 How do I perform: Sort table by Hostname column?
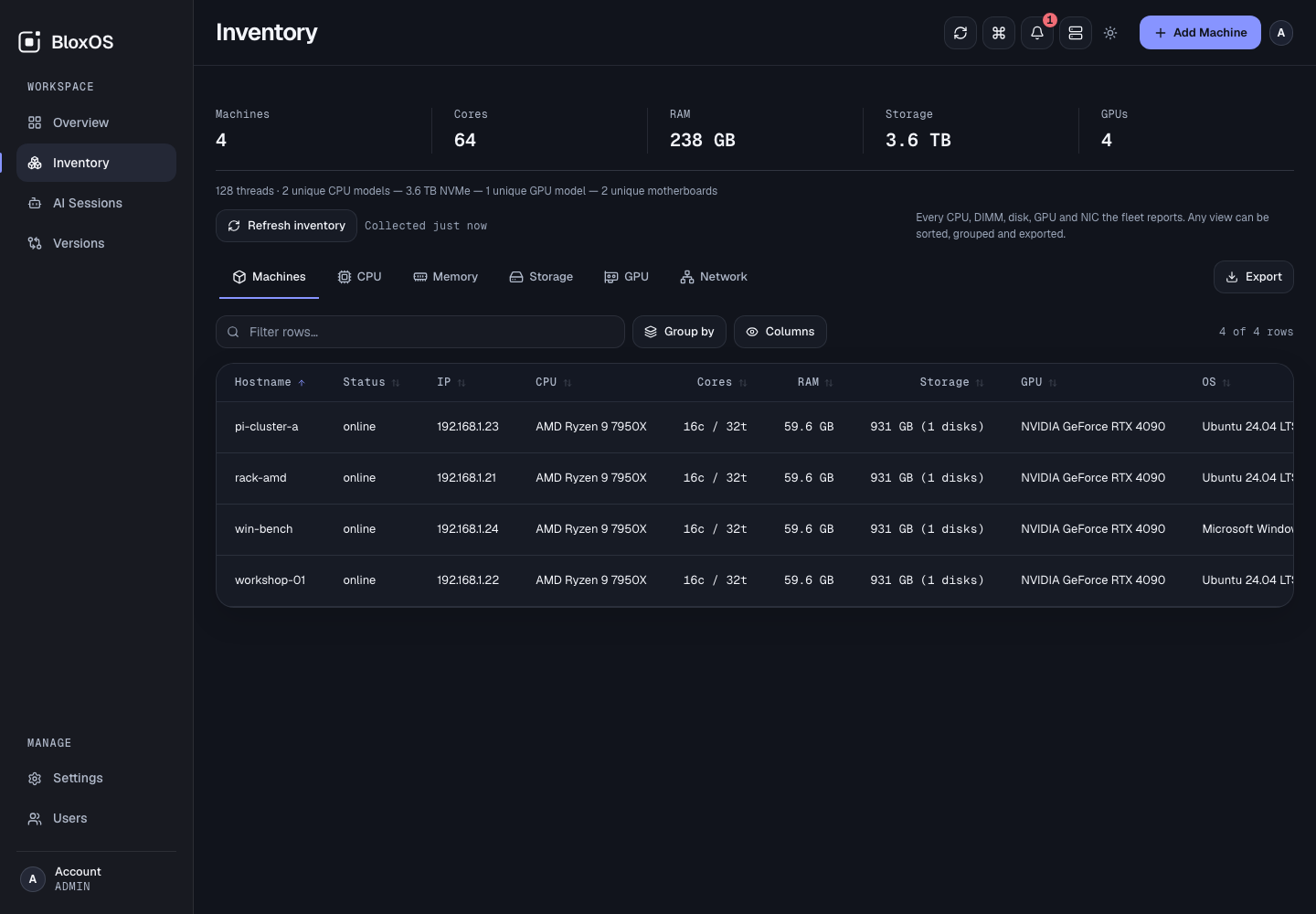tap(270, 382)
